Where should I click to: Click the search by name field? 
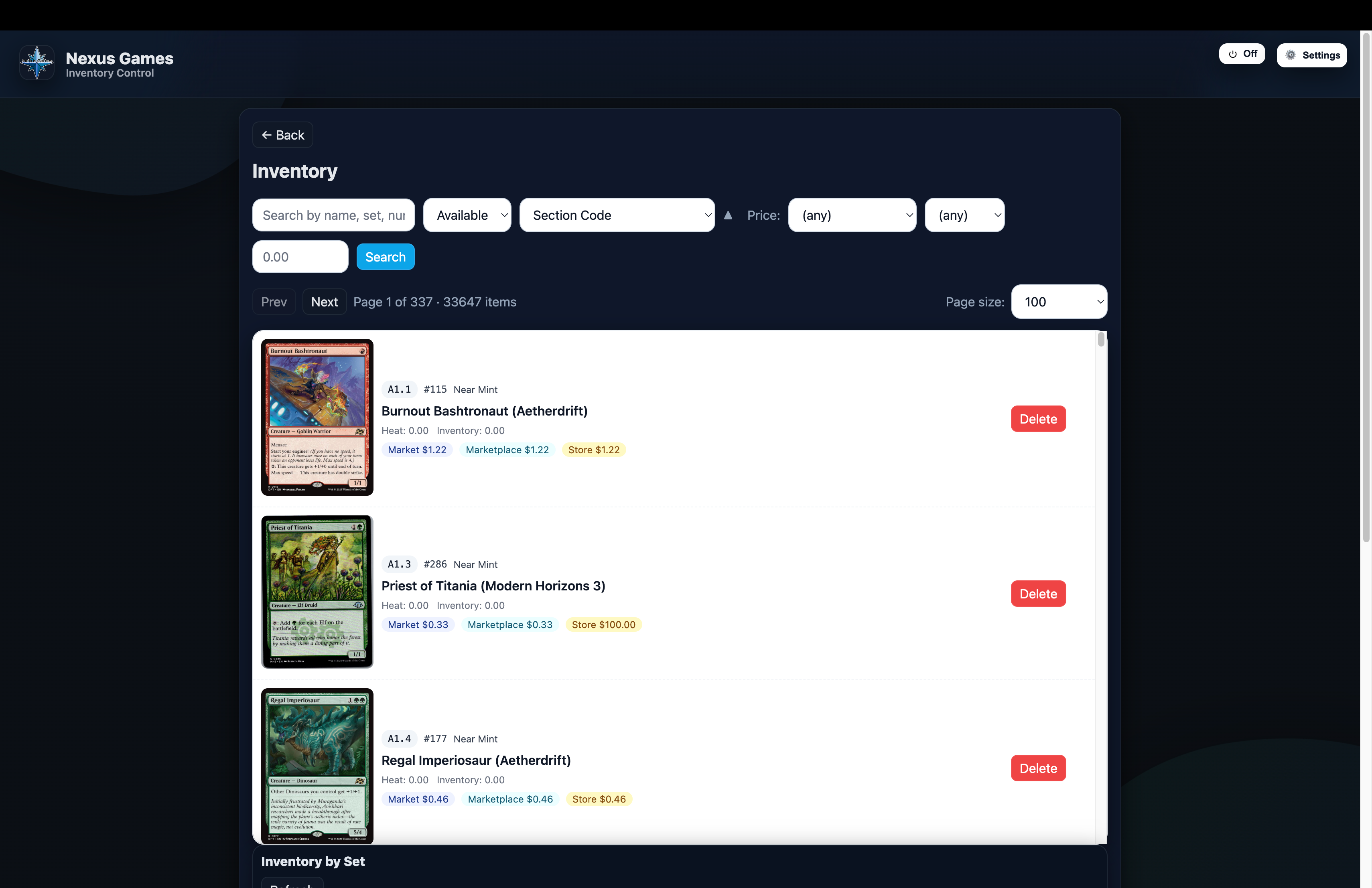click(333, 215)
